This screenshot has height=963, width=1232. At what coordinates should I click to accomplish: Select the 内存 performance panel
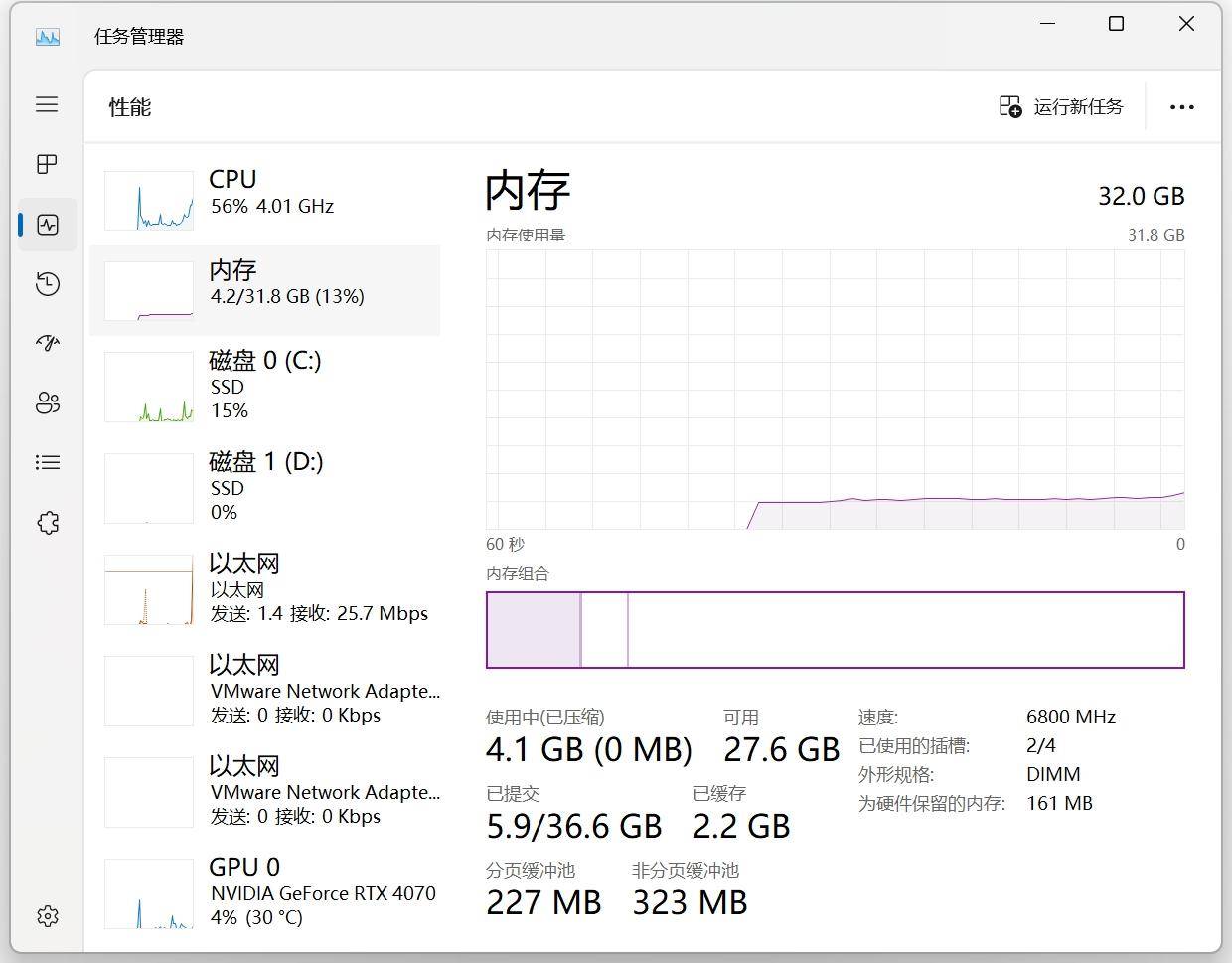coord(263,290)
